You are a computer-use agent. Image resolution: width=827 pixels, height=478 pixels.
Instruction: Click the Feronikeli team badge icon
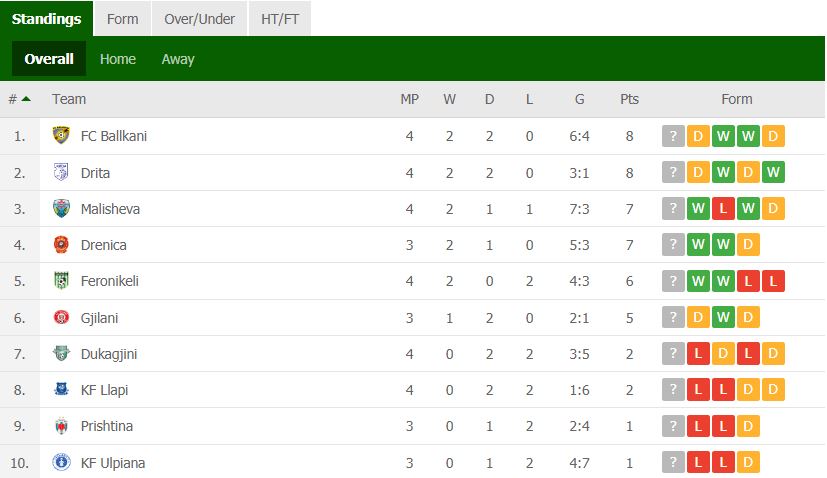pos(61,281)
